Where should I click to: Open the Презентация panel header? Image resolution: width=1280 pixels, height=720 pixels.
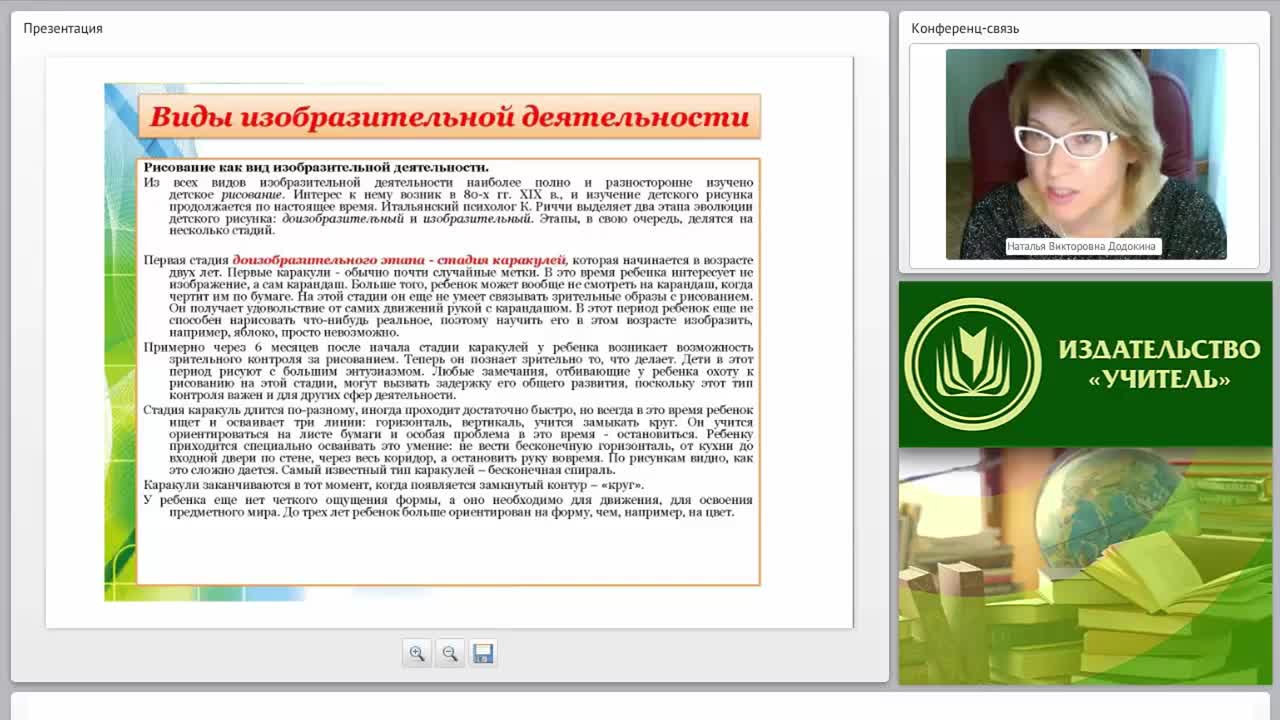(63, 28)
